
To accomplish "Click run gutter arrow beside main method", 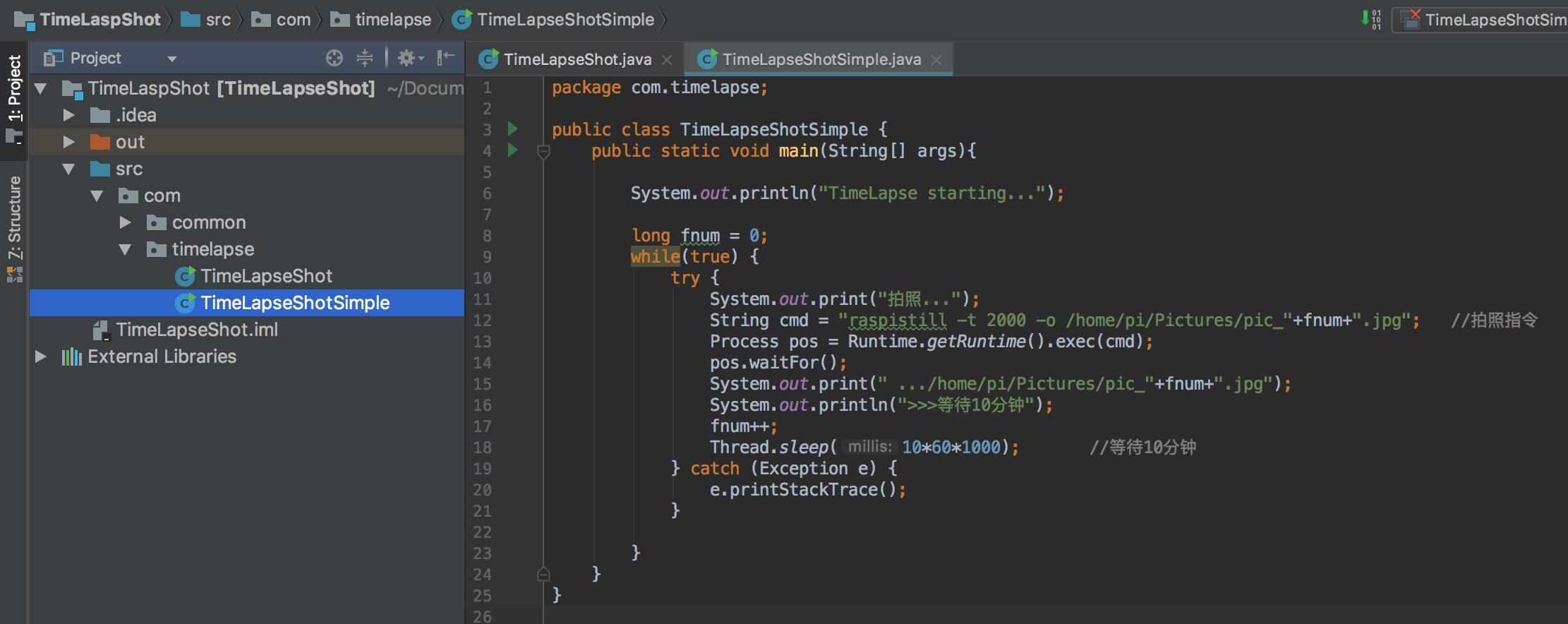I will point(513,150).
